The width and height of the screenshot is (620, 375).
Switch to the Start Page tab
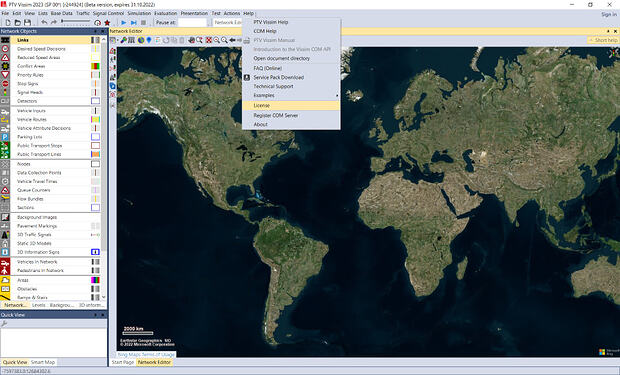[x=123, y=362]
